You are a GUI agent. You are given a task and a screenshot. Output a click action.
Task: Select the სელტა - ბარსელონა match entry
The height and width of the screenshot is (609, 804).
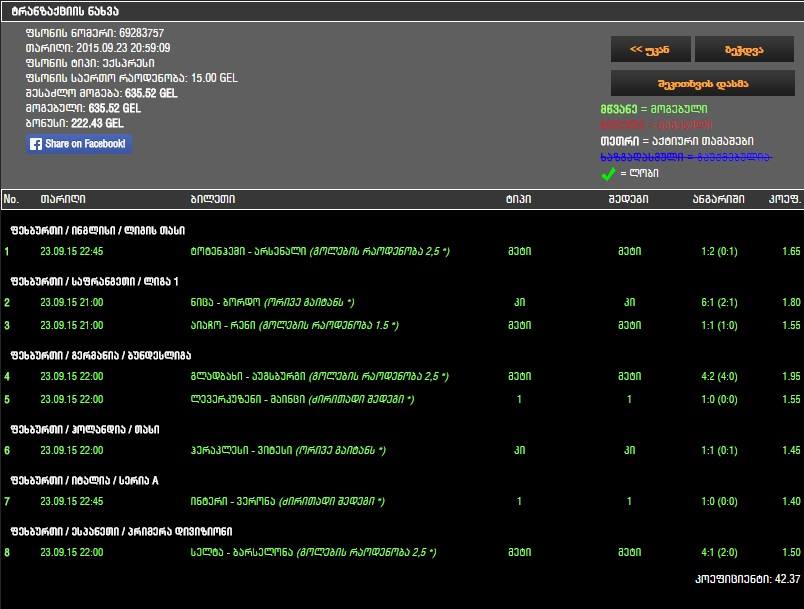[238, 552]
